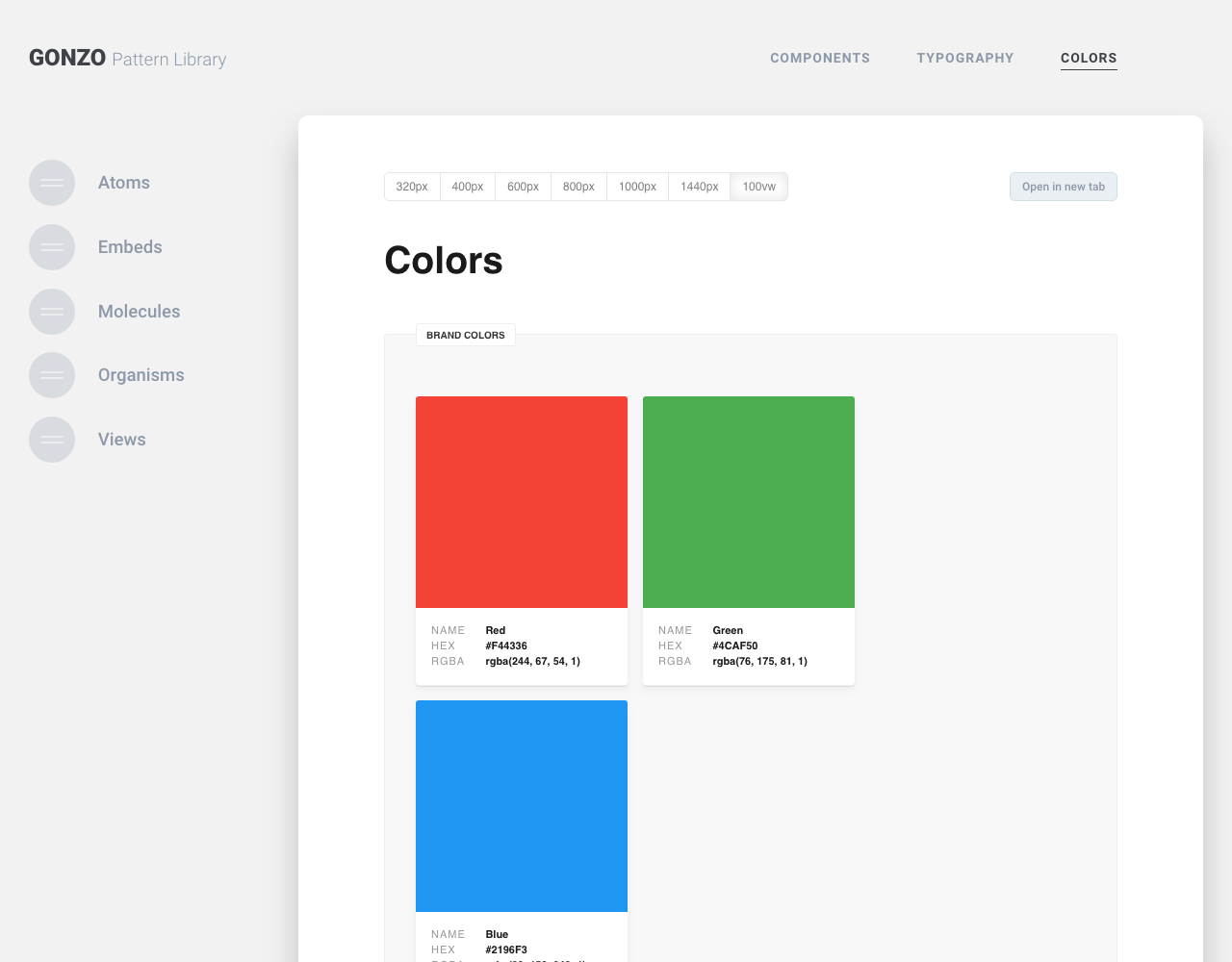
Task: Go to GONZO Pattern Library home
Action: (x=127, y=59)
